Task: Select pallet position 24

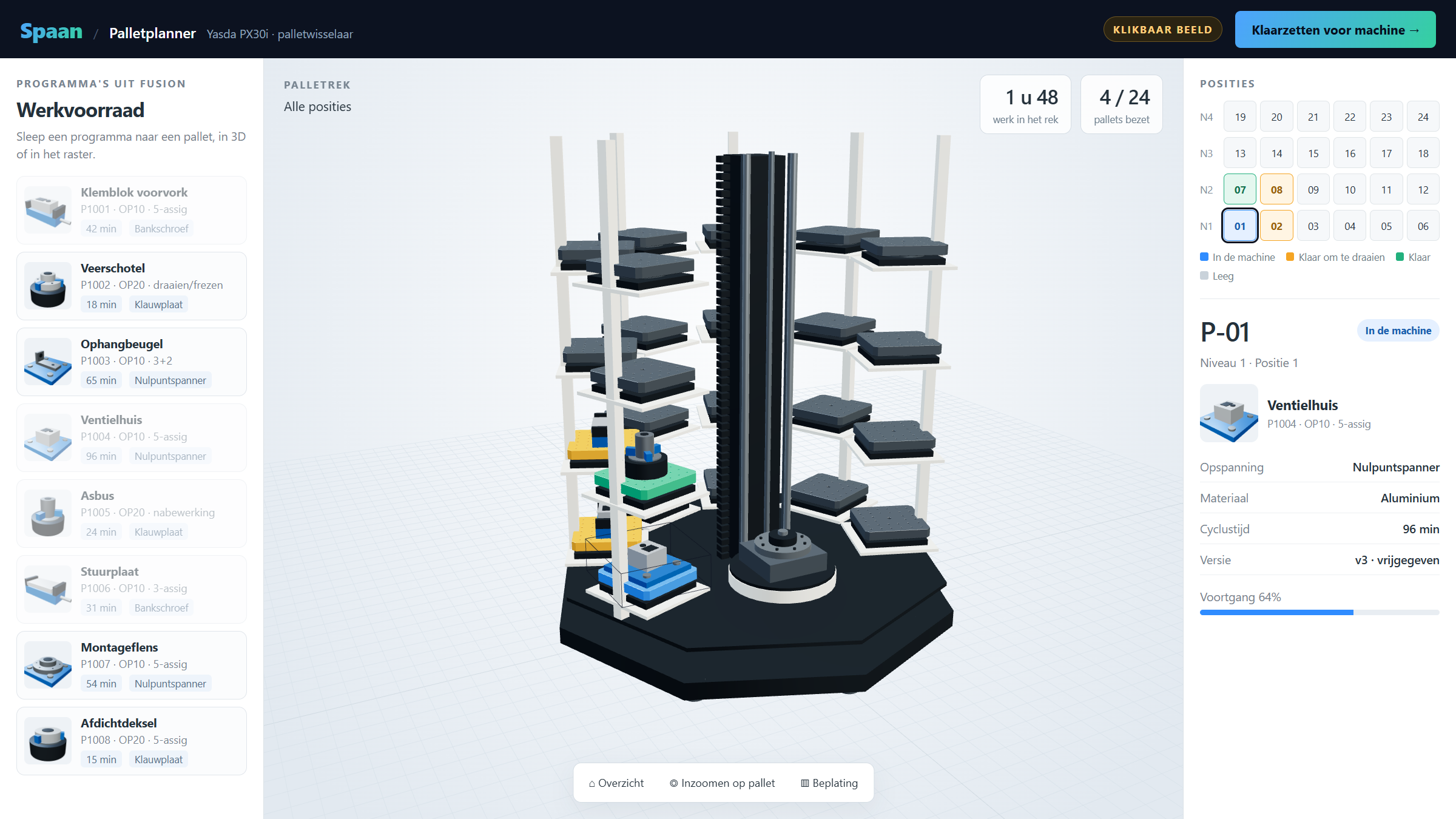Action: click(x=1423, y=116)
